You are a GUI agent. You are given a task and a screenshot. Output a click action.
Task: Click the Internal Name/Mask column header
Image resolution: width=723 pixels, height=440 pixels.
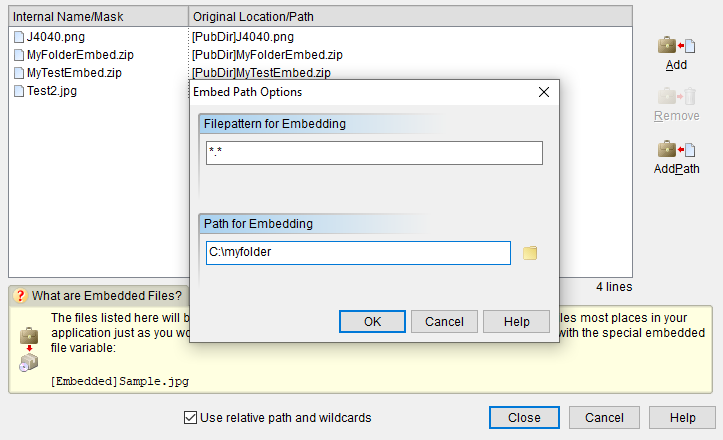pyautogui.click(x=98, y=16)
